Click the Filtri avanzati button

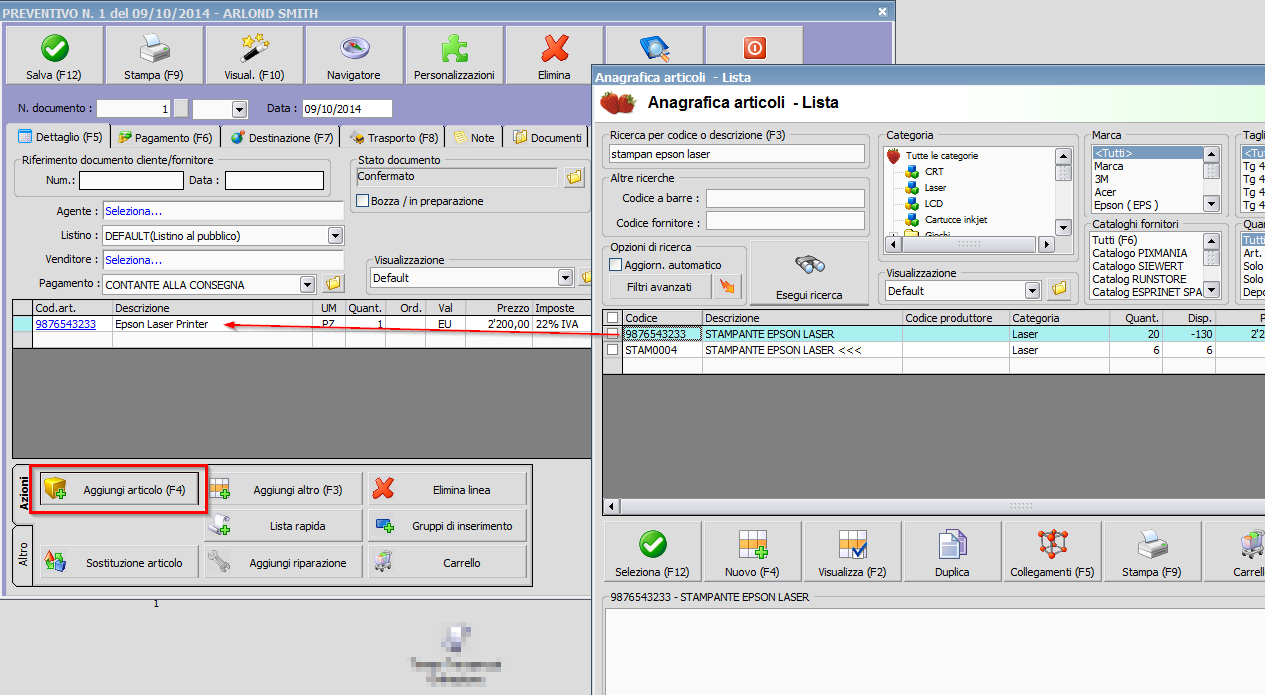pyautogui.click(x=661, y=287)
